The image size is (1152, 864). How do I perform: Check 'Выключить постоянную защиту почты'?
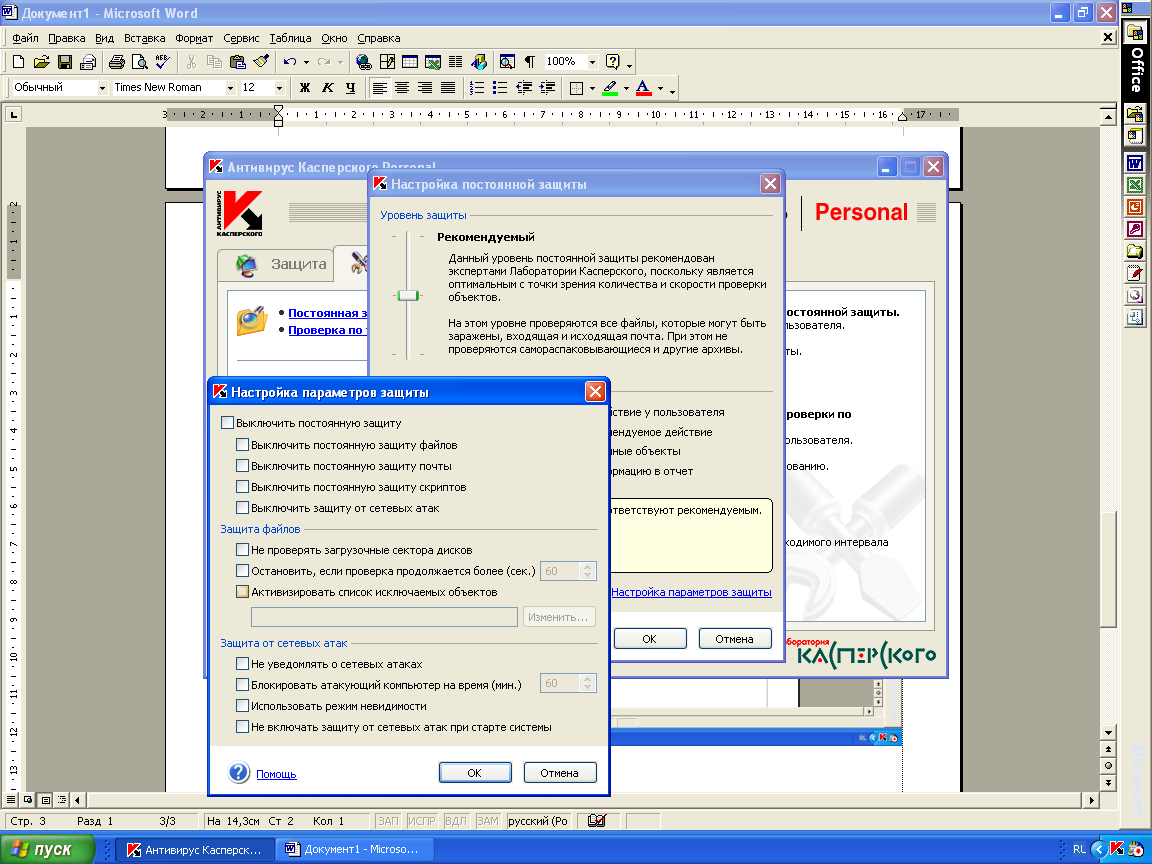(x=242, y=466)
